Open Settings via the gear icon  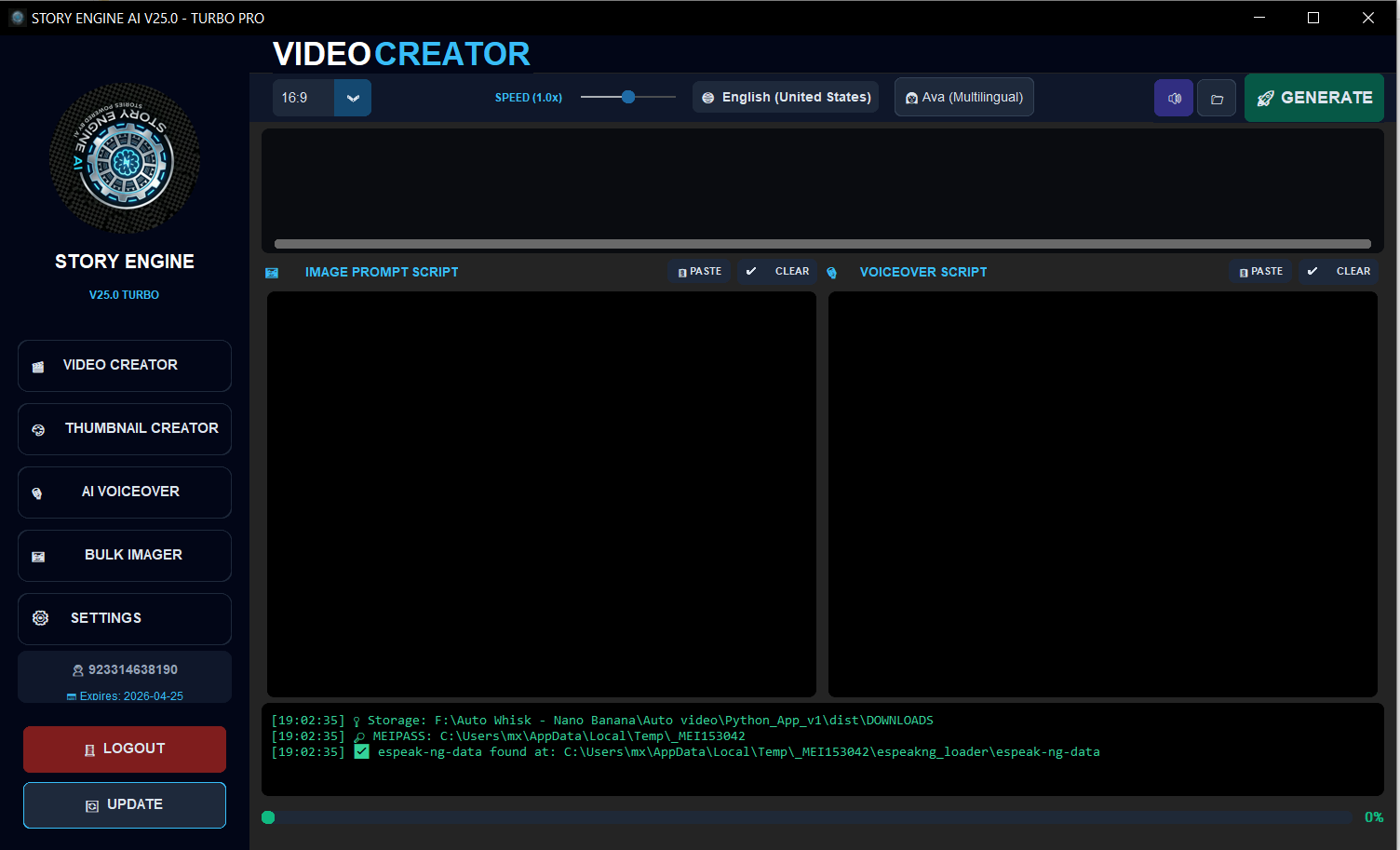click(40, 617)
